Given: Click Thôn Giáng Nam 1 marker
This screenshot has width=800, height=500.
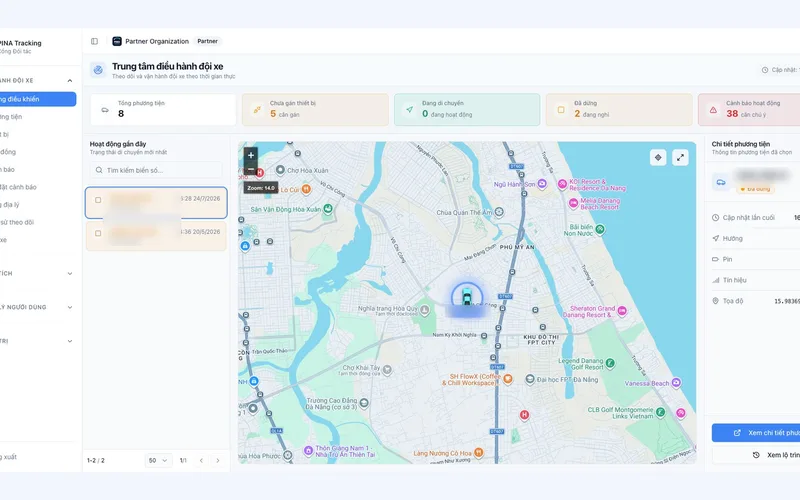Looking at the screenshot, I should coord(308,451).
